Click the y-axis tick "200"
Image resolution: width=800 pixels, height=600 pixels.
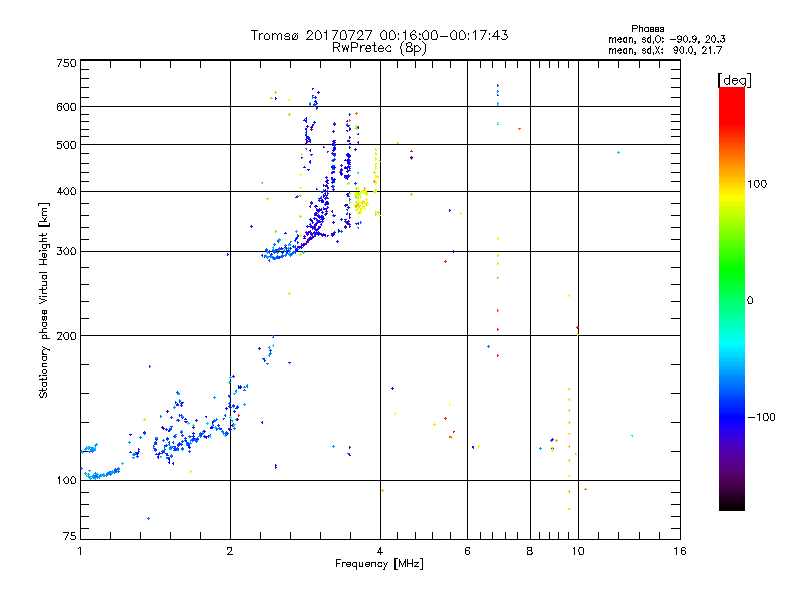[x=66, y=336]
